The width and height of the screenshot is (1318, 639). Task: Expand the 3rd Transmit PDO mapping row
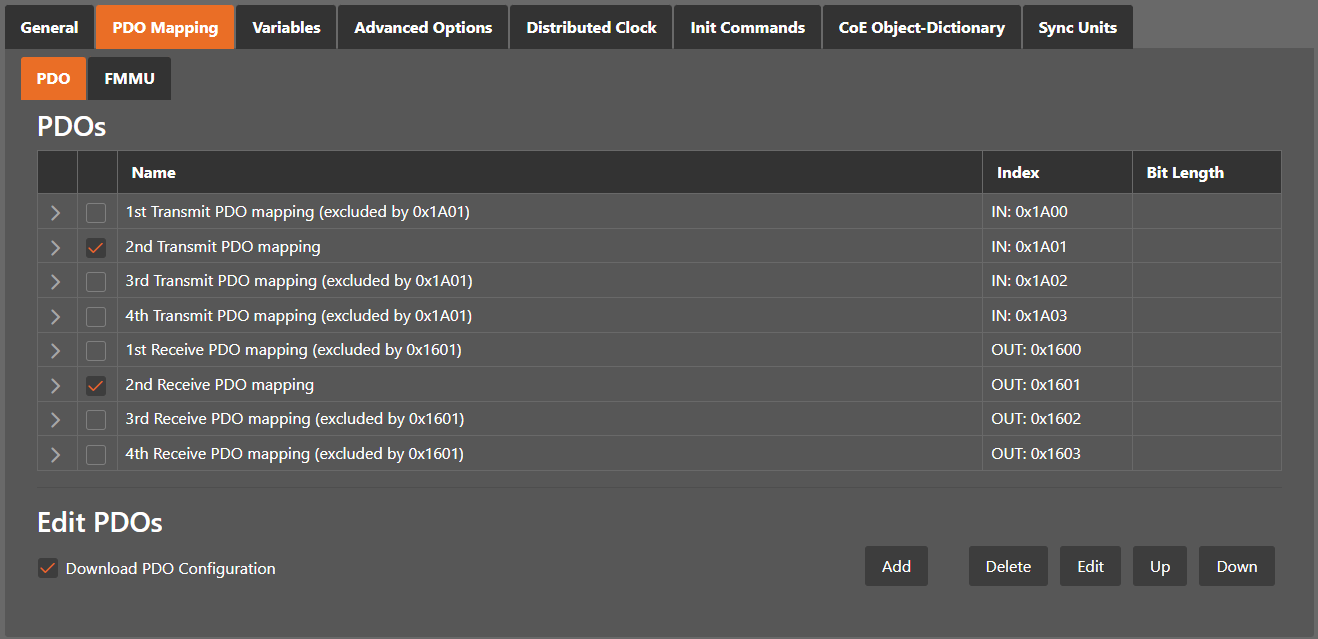[56, 281]
